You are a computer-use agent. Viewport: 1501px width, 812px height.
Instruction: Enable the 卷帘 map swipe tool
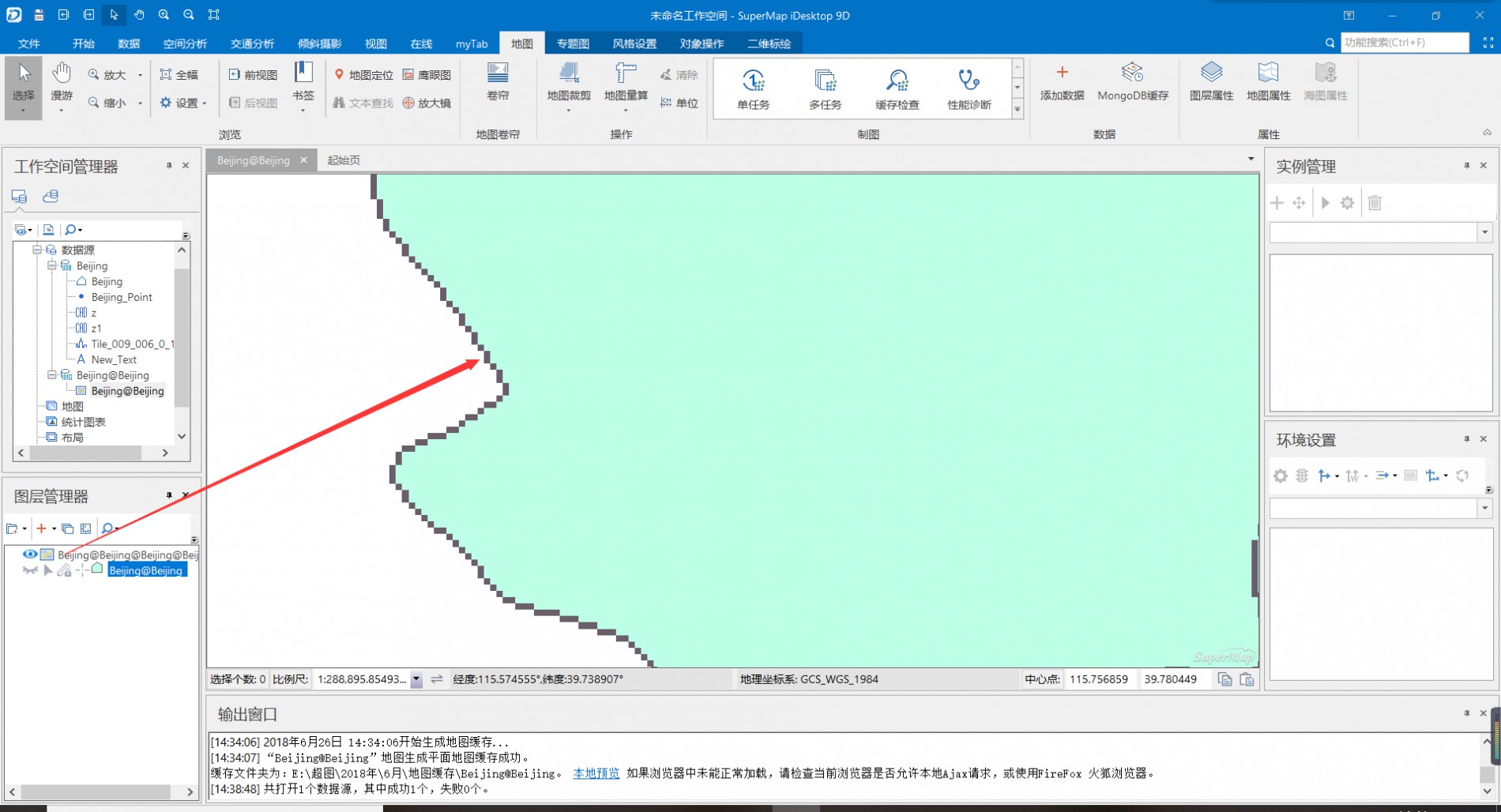tap(498, 82)
